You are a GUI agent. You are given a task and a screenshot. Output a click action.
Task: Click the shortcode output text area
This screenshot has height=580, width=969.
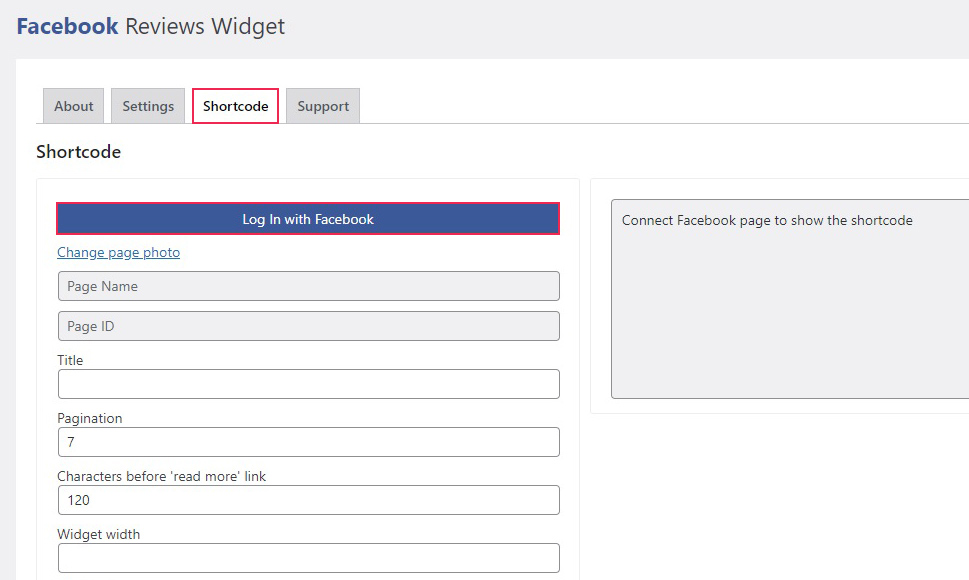tap(790, 299)
